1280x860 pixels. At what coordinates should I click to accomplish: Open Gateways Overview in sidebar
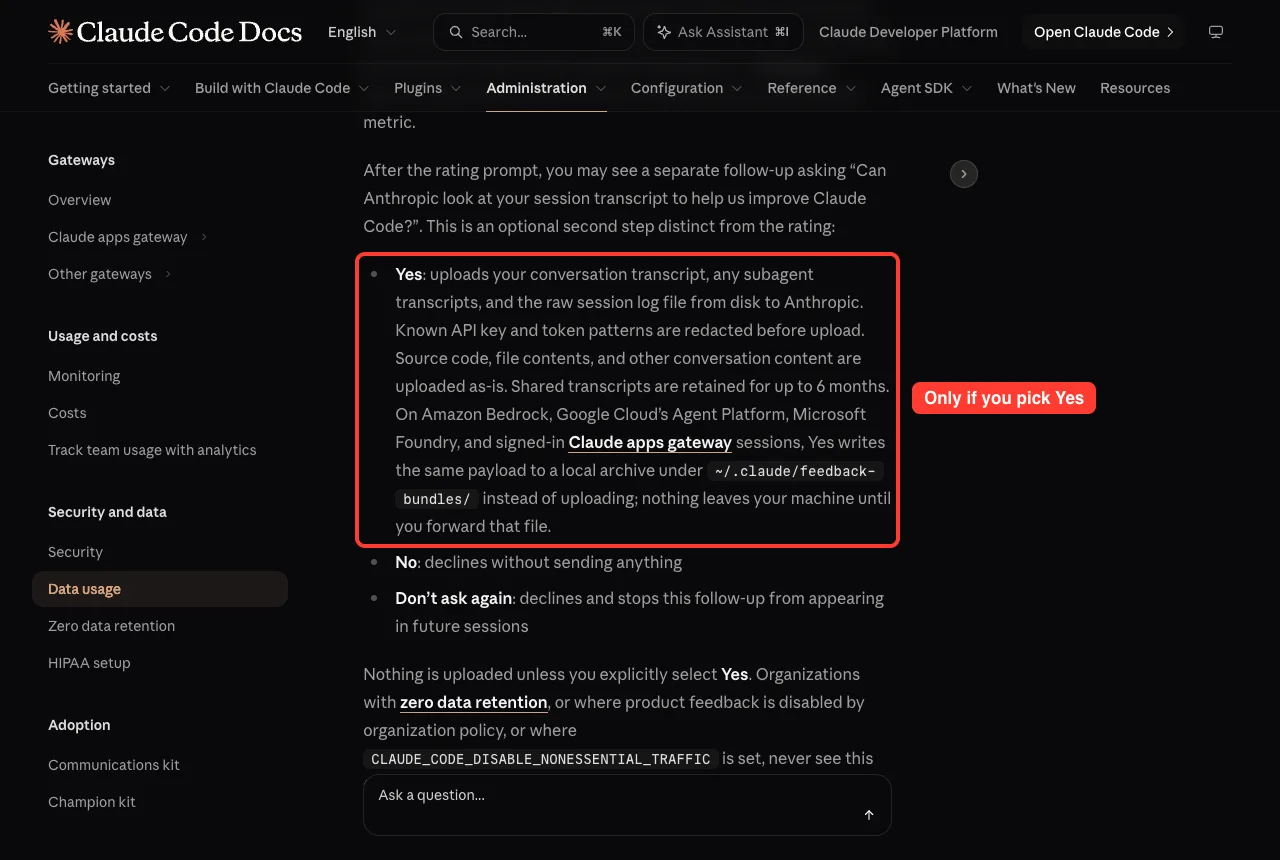click(x=80, y=200)
